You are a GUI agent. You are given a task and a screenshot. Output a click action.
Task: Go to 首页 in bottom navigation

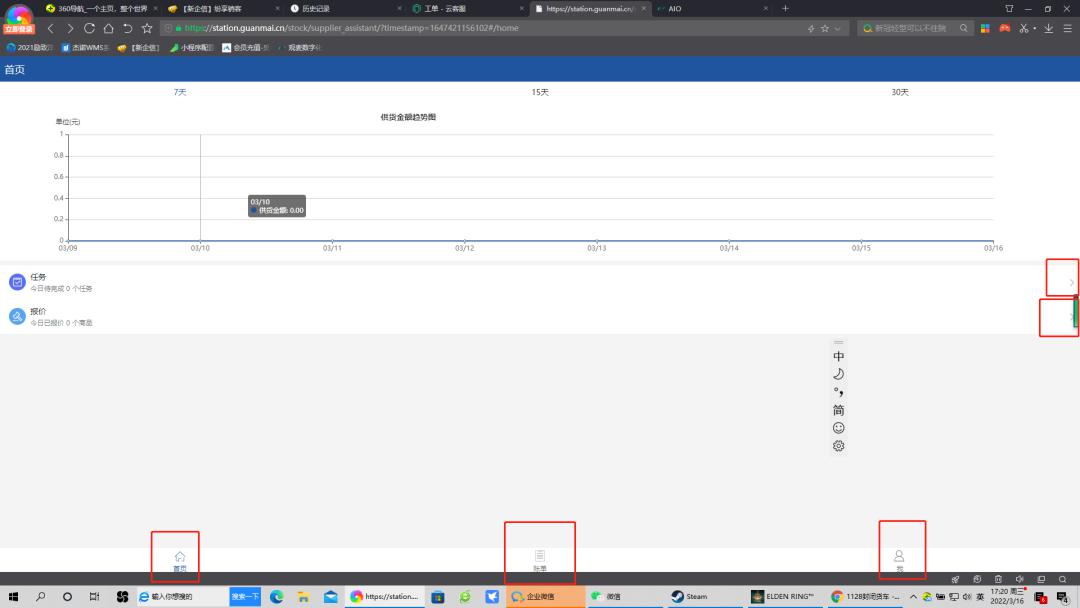tap(180, 560)
